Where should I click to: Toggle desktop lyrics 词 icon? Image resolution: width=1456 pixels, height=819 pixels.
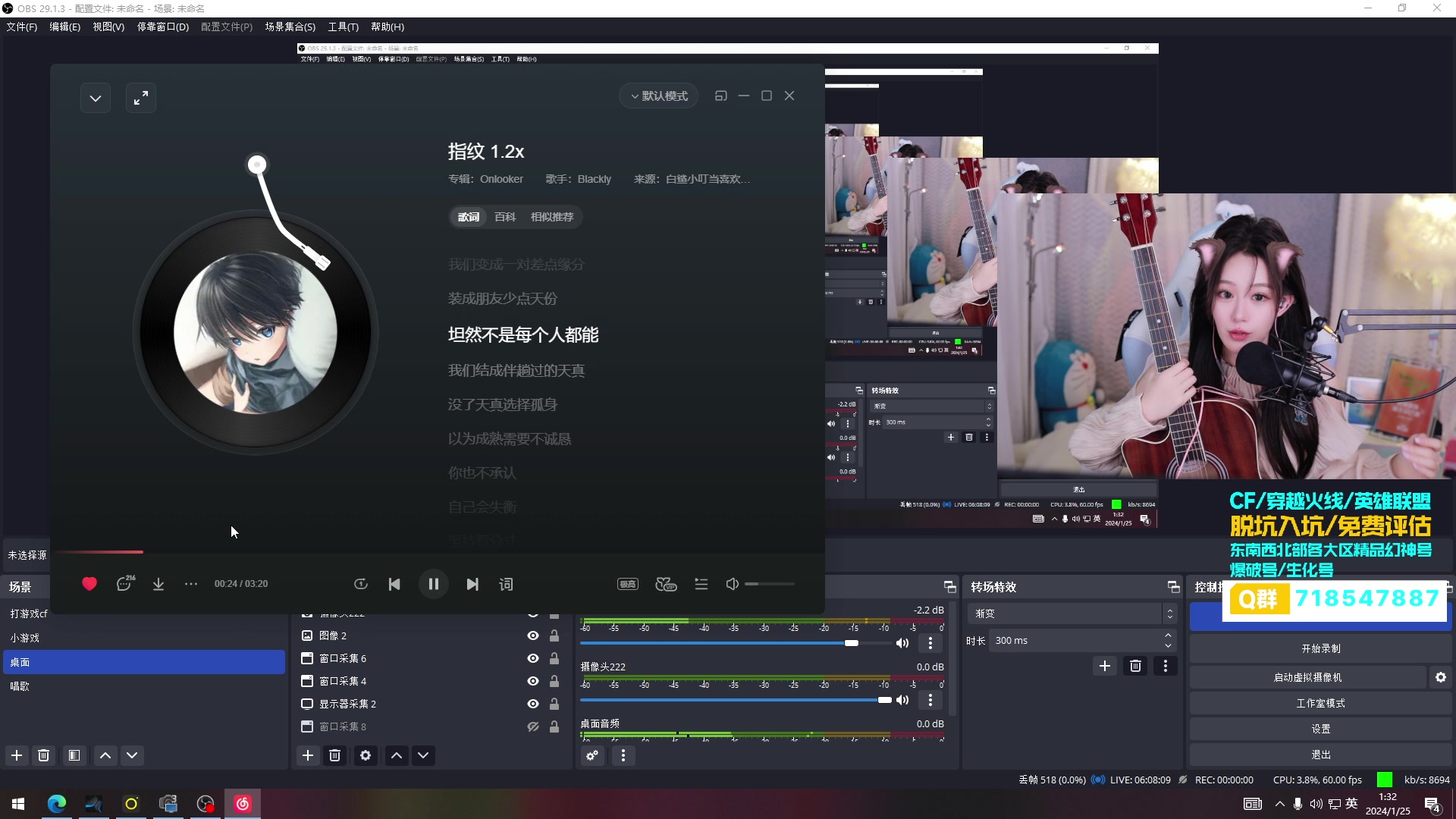506,584
